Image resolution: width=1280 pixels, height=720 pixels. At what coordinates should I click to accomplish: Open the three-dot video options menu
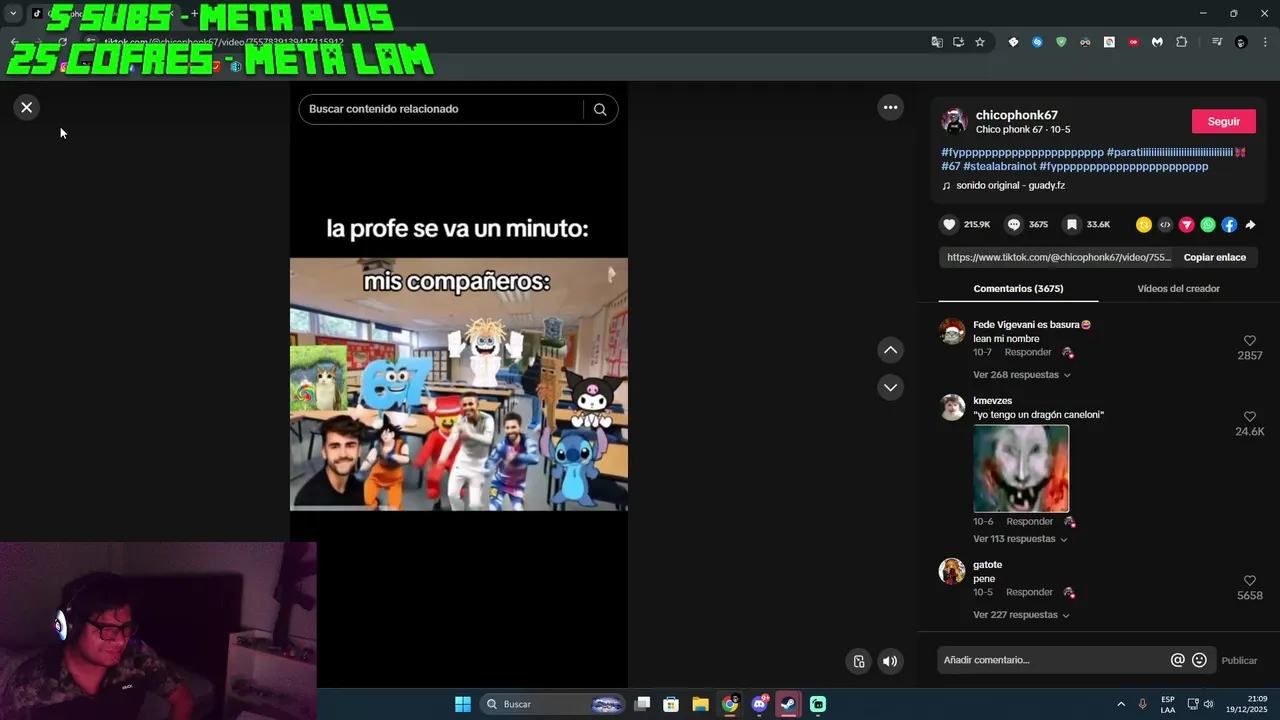click(x=890, y=107)
